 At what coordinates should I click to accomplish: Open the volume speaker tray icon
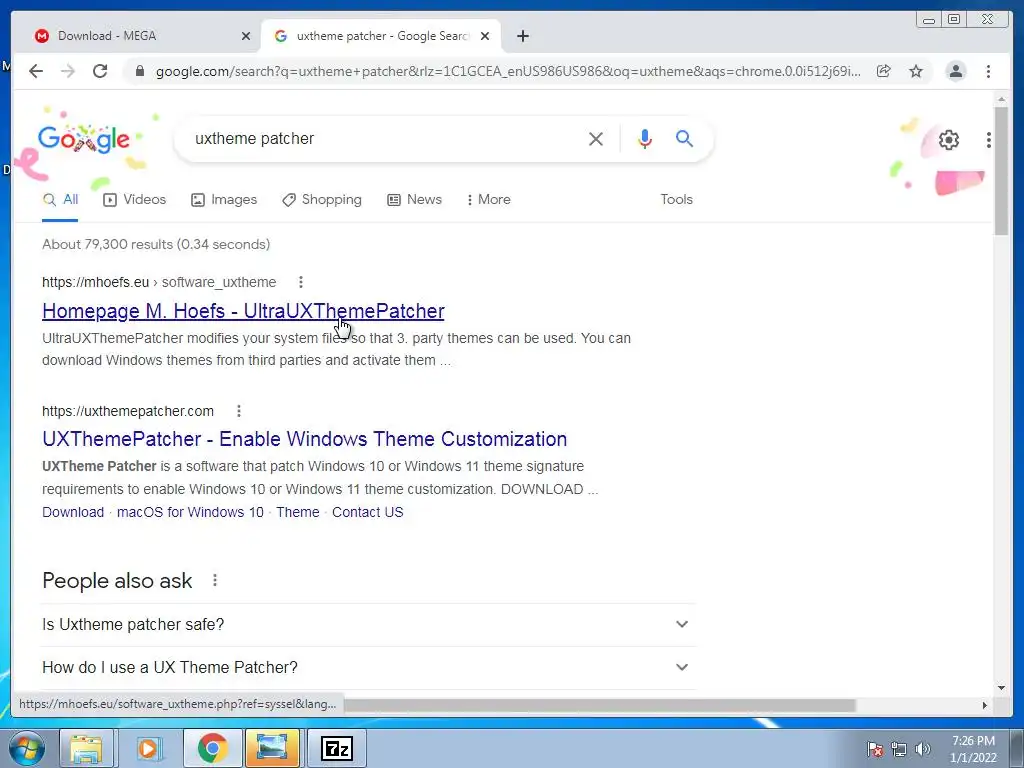click(923, 749)
